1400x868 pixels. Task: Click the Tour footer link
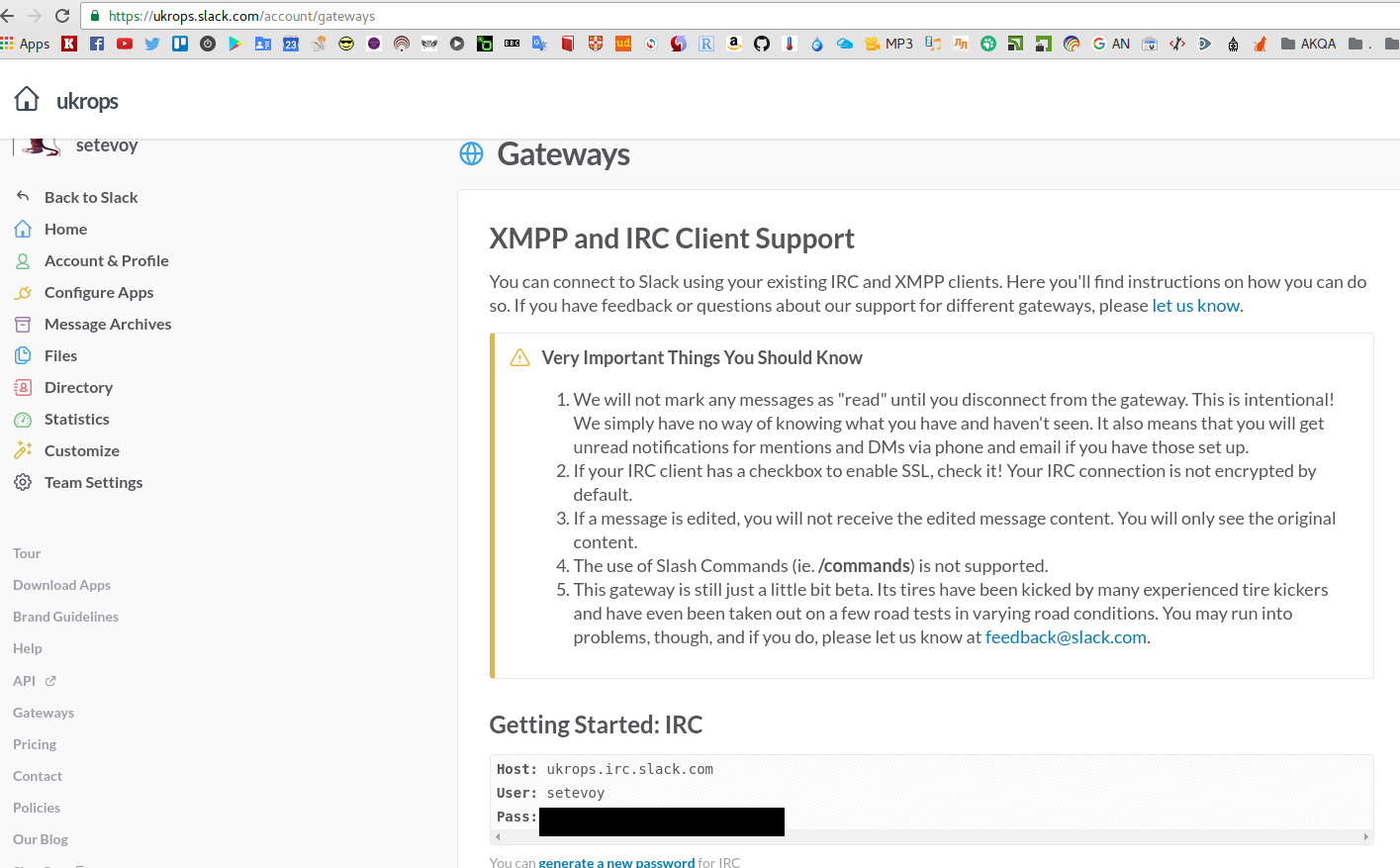tap(27, 553)
